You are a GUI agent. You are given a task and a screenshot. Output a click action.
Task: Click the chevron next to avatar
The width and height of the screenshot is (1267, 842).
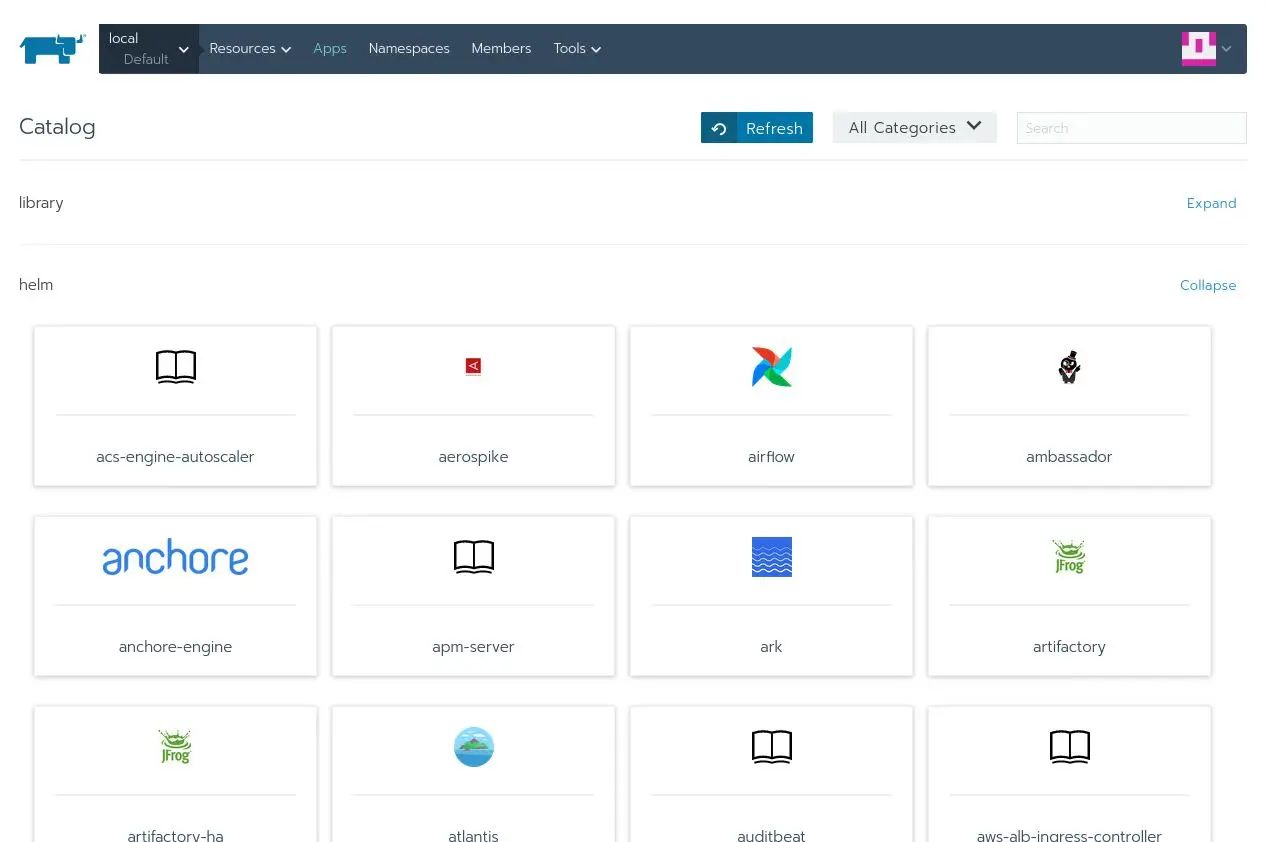(x=1227, y=48)
